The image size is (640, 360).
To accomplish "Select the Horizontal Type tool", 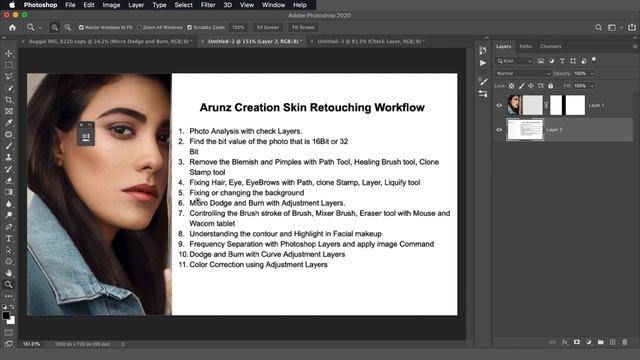I will [9, 238].
